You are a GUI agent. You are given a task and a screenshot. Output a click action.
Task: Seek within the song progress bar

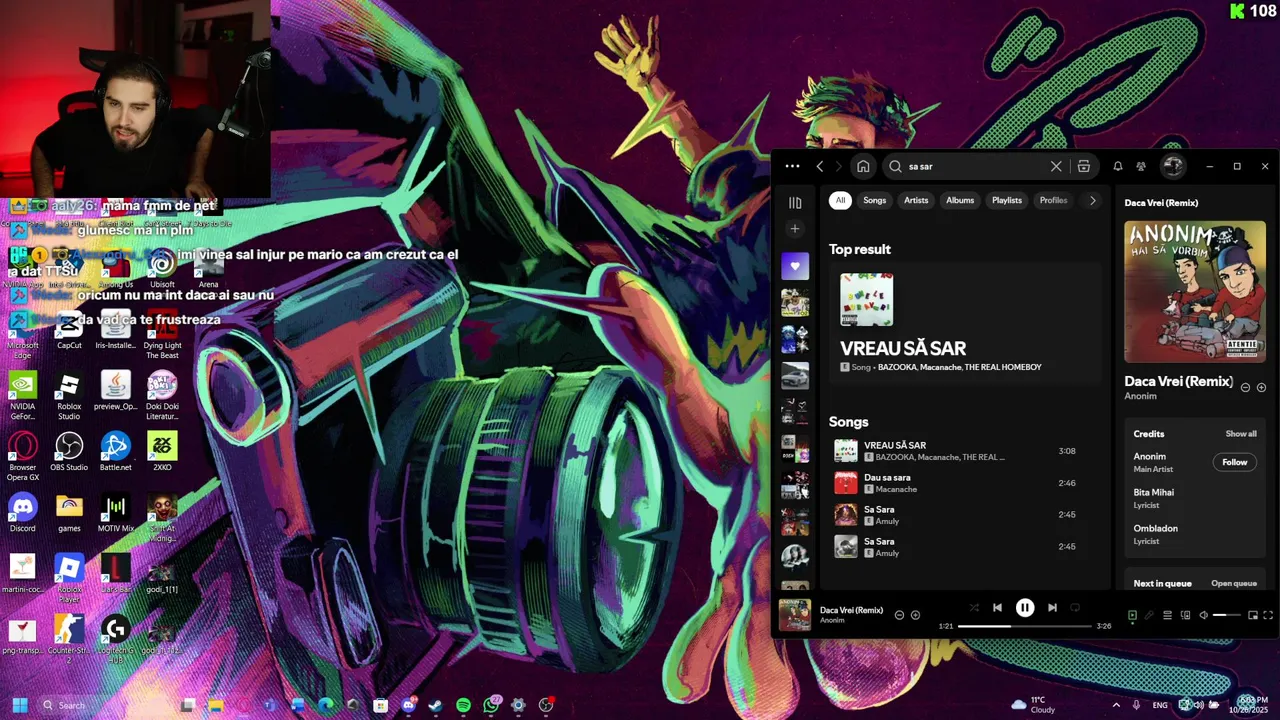1024,626
